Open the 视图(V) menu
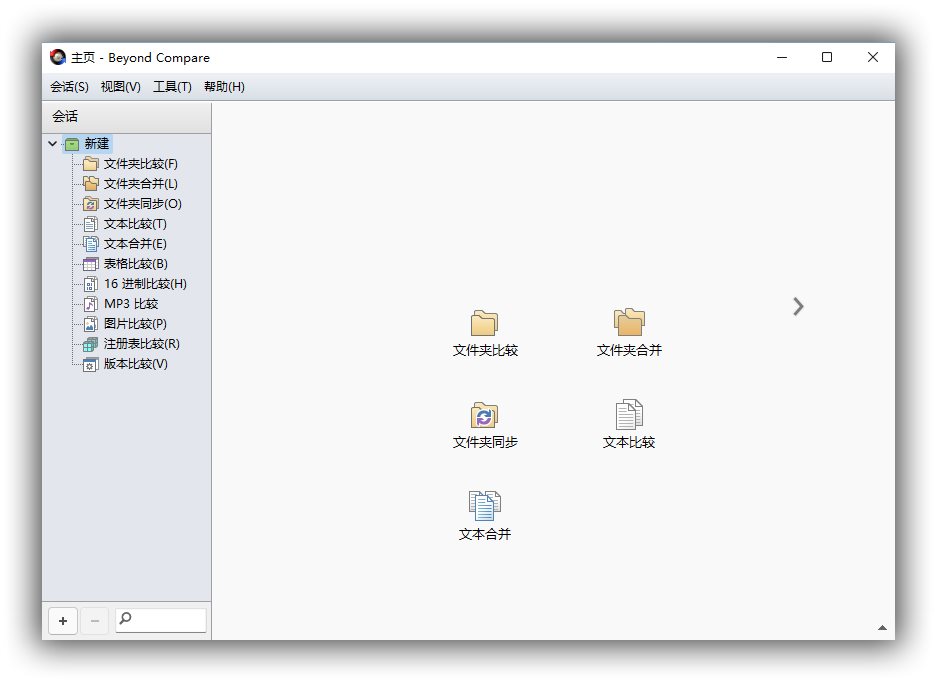The width and height of the screenshot is (937, 682). click(x=121, y=87)
